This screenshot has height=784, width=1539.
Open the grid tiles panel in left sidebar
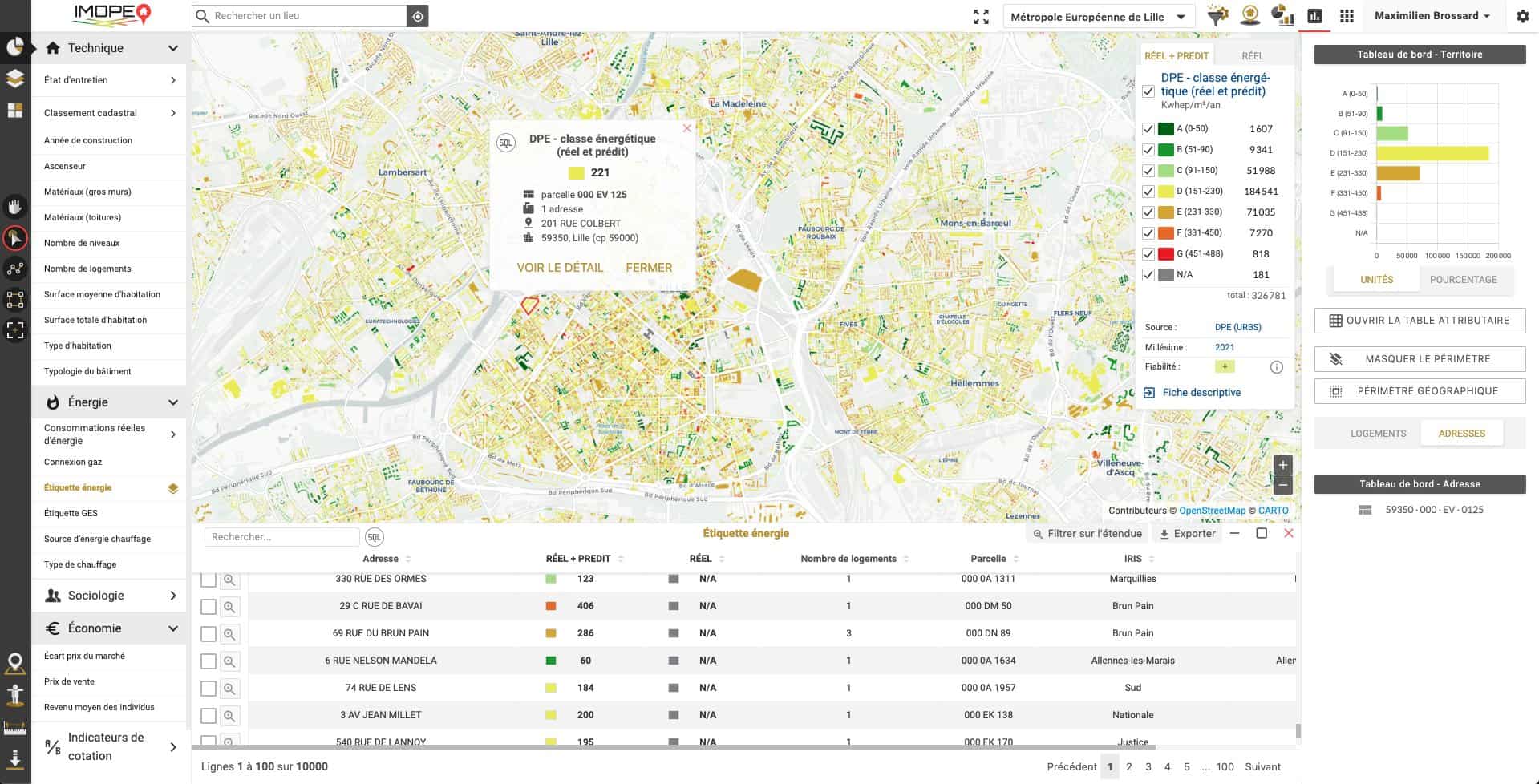(x=15, y=111)
